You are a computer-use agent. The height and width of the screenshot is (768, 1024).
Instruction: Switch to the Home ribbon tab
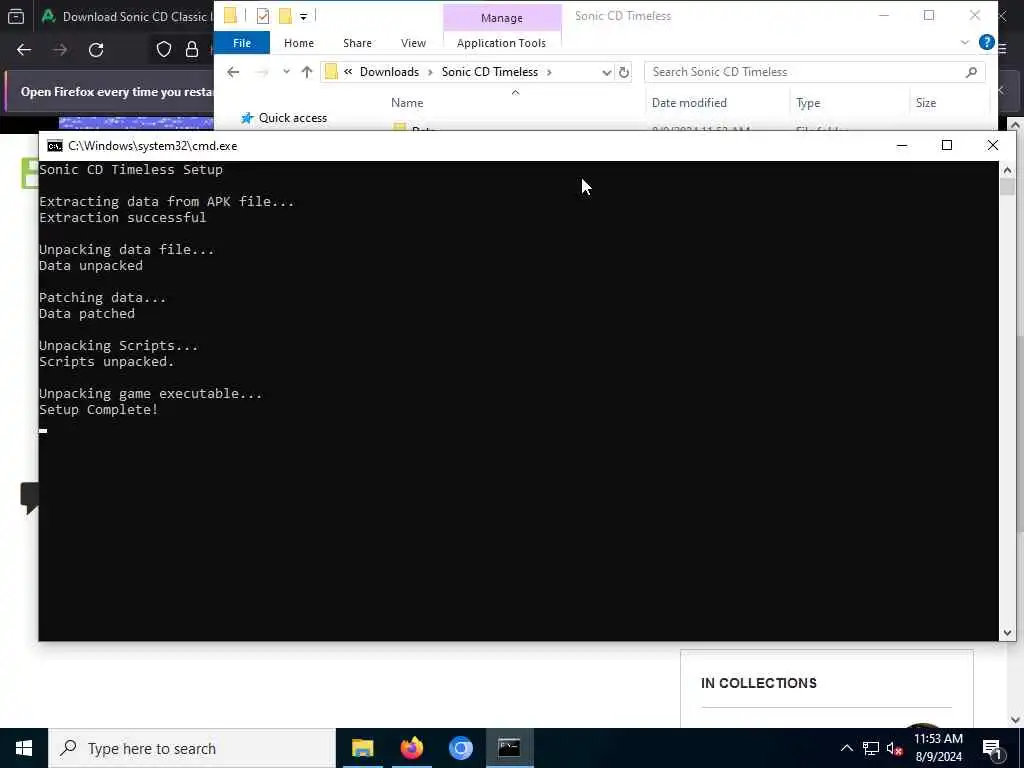tap(299, 43)
